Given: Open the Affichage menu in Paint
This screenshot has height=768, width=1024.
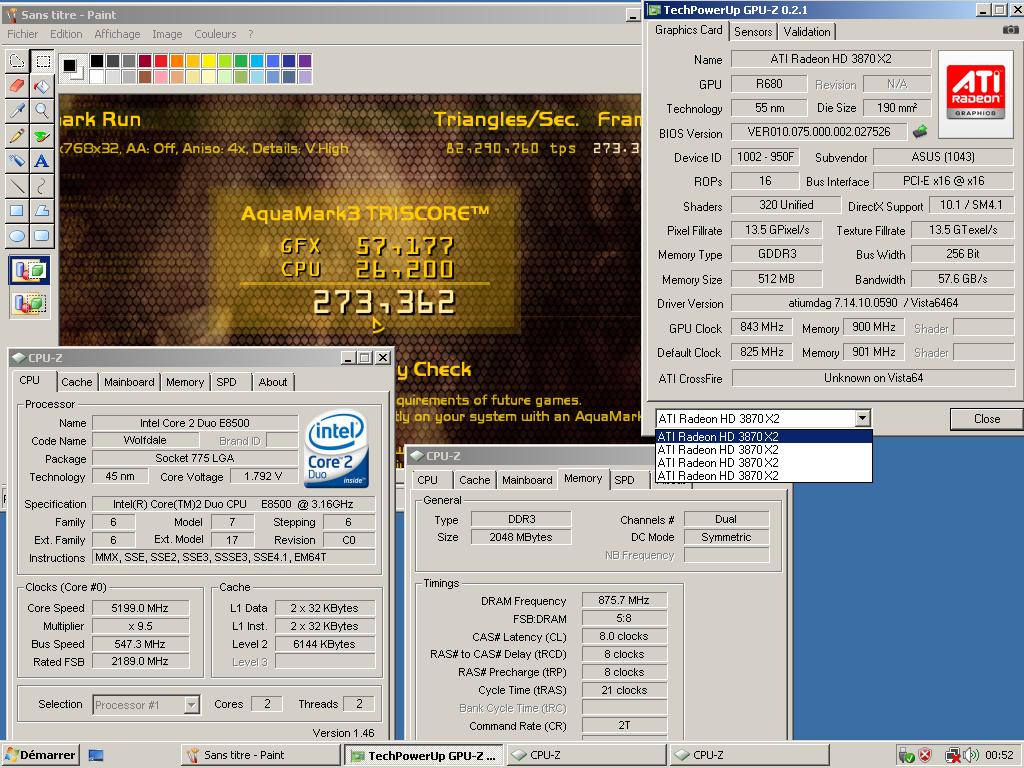Looking at the screenshot, I should (117, 34).
